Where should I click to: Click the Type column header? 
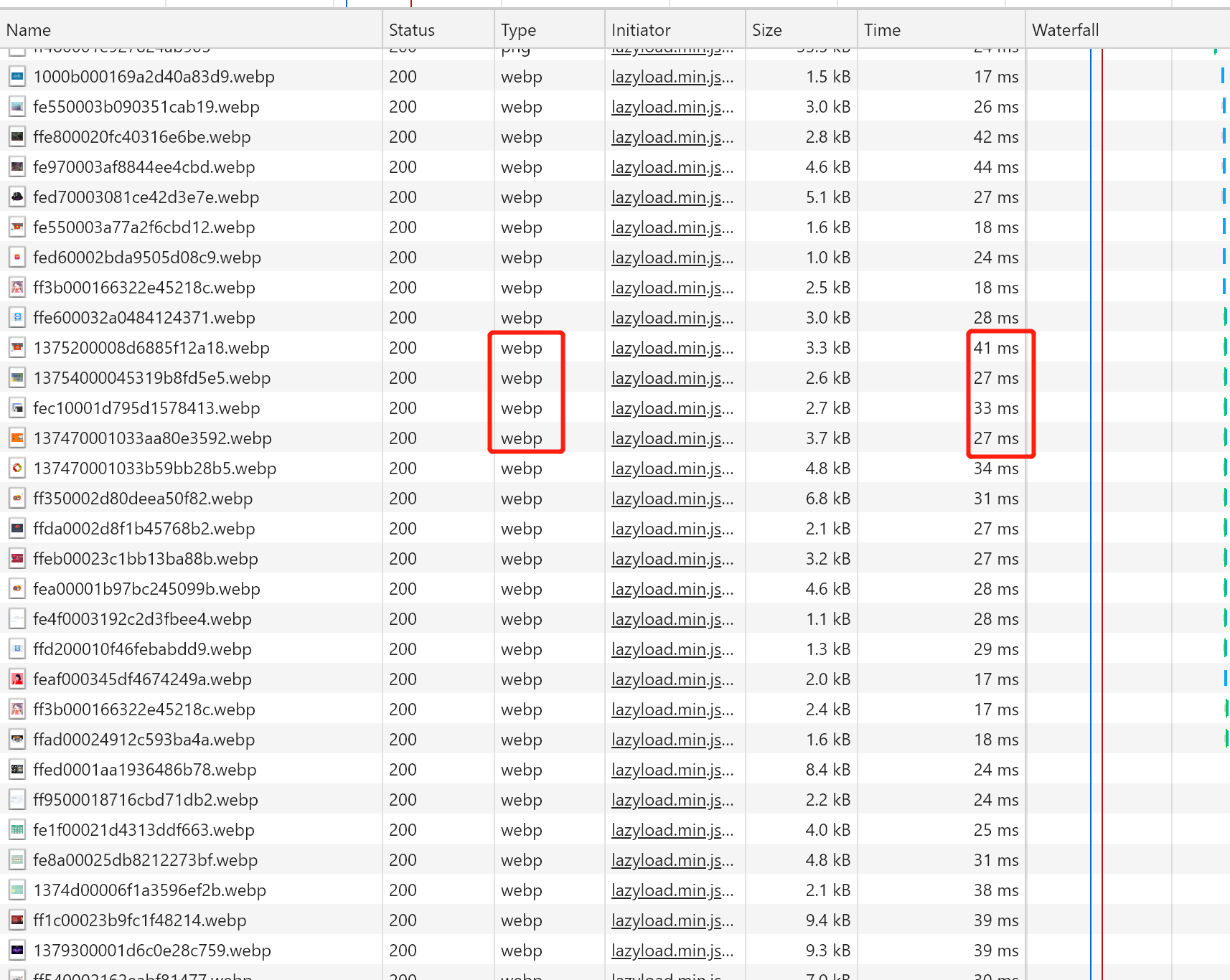518,30
